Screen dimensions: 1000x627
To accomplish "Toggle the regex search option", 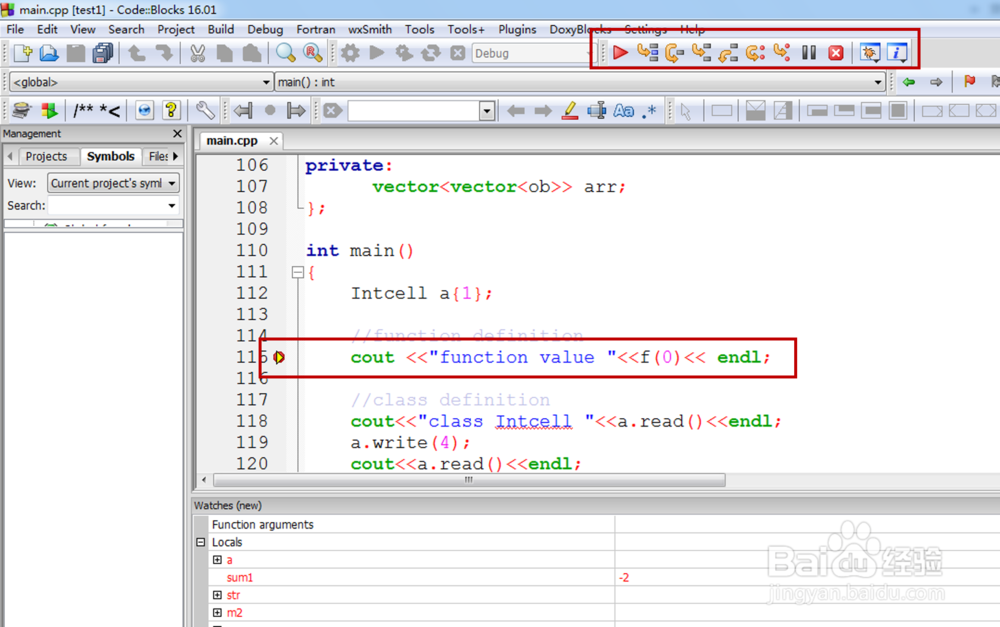I will coord(649,111).
